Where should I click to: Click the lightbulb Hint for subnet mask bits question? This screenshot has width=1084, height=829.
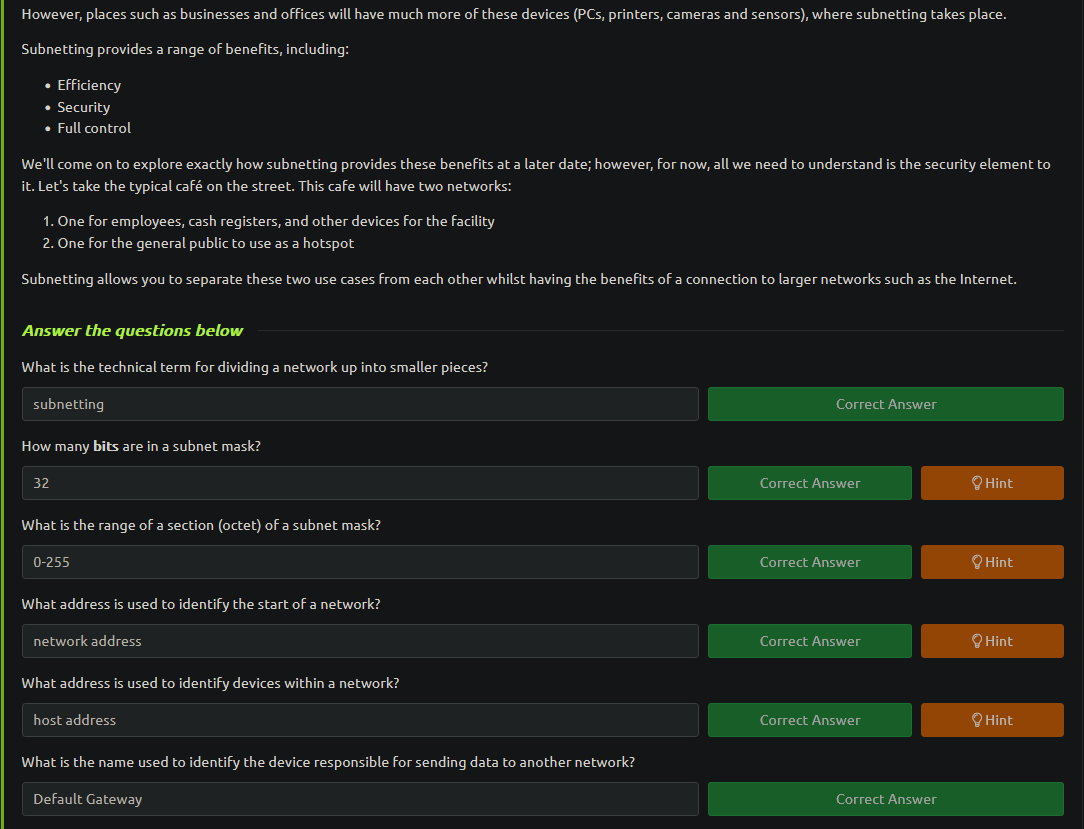[x=991, y=483]
